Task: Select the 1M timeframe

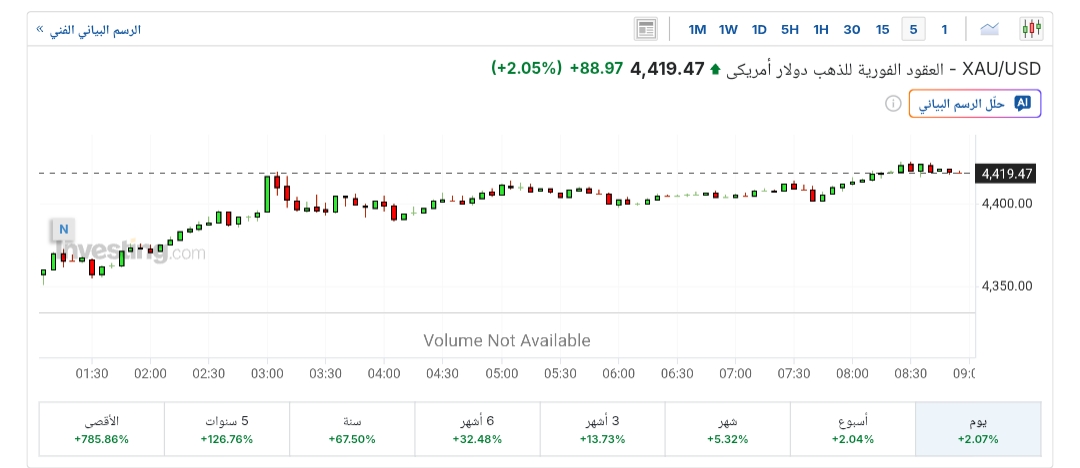Action: [x=697, y=29]
